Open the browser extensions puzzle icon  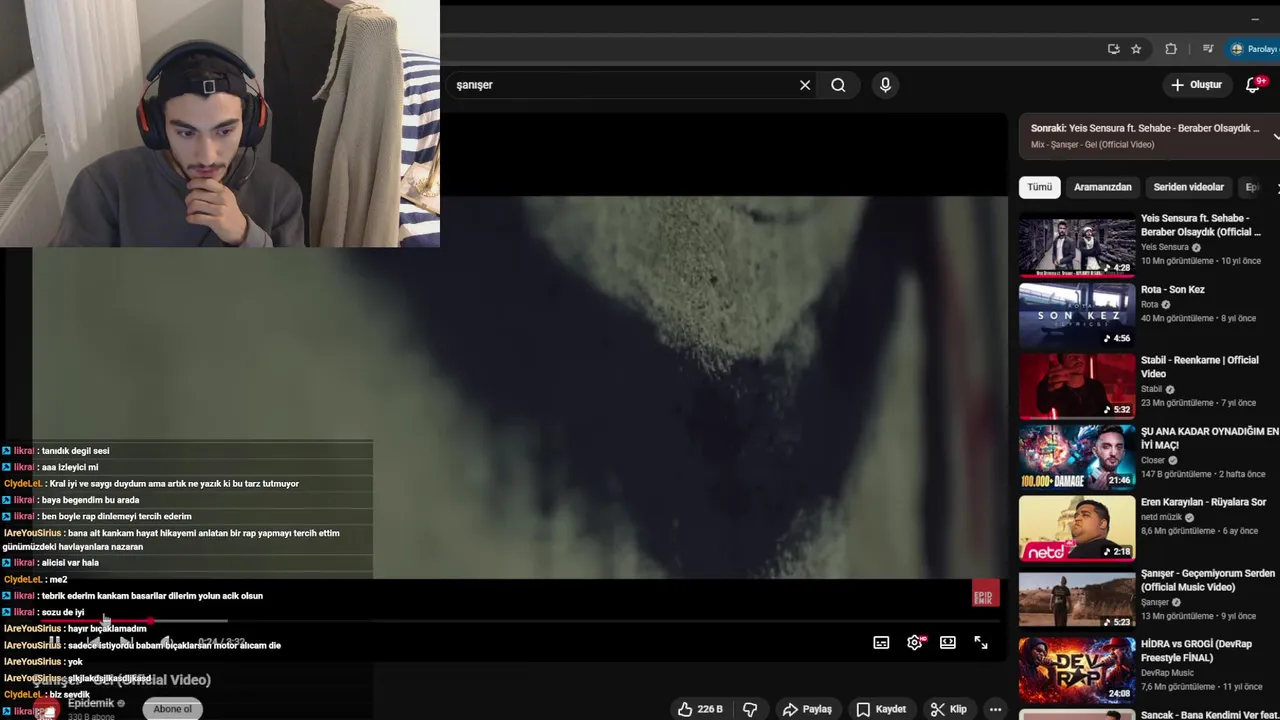[x=1171, y=49]
